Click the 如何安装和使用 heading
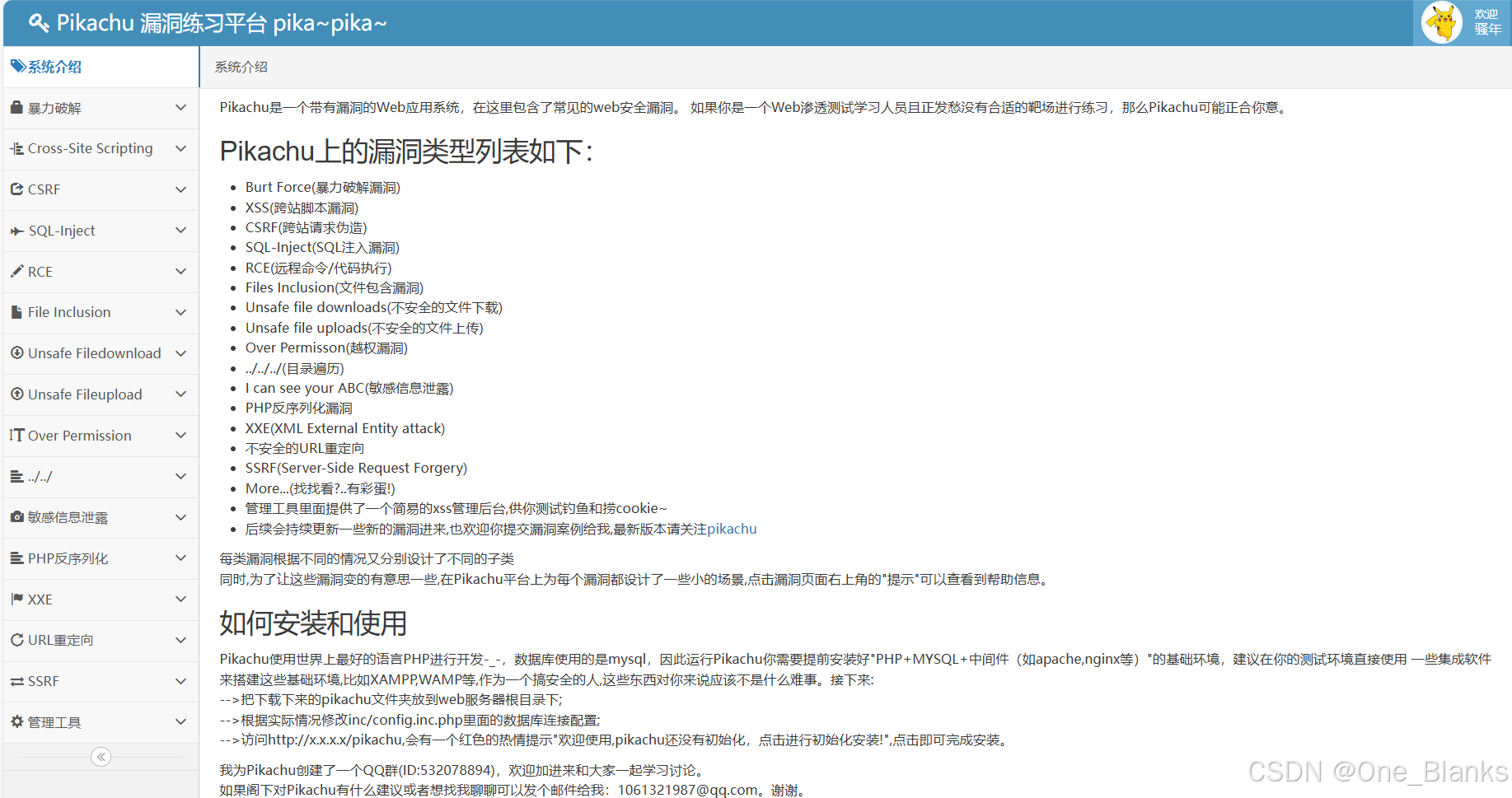The width and height of the screenshot is (1512, 798). (x=313, y=623)
